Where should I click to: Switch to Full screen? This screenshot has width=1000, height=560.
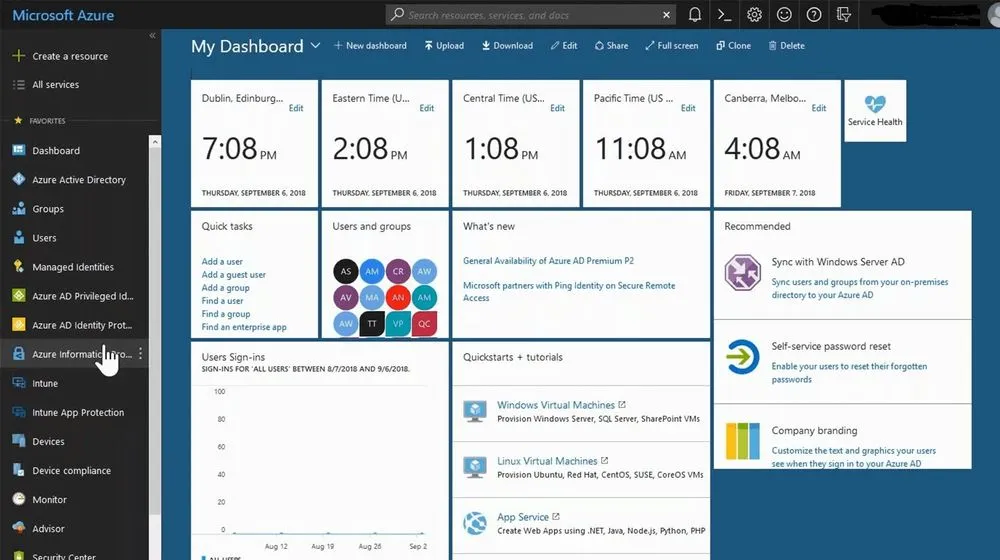pyautogui.click(x=671, y=46)
